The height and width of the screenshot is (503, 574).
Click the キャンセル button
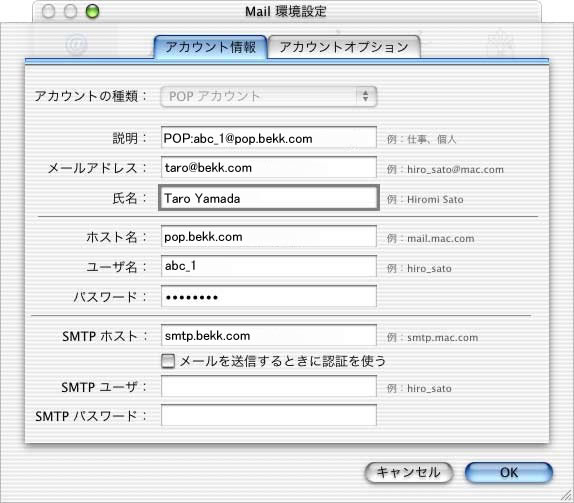409,472
